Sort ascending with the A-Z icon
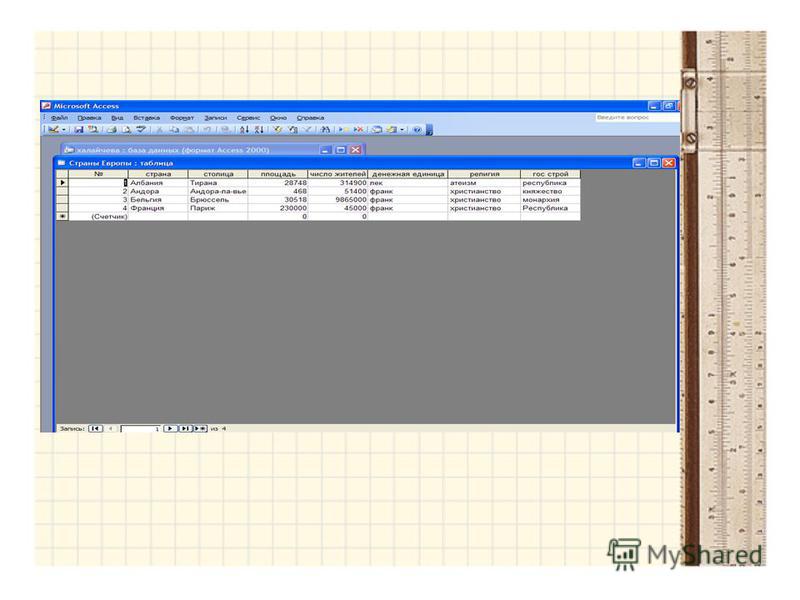 244,130
